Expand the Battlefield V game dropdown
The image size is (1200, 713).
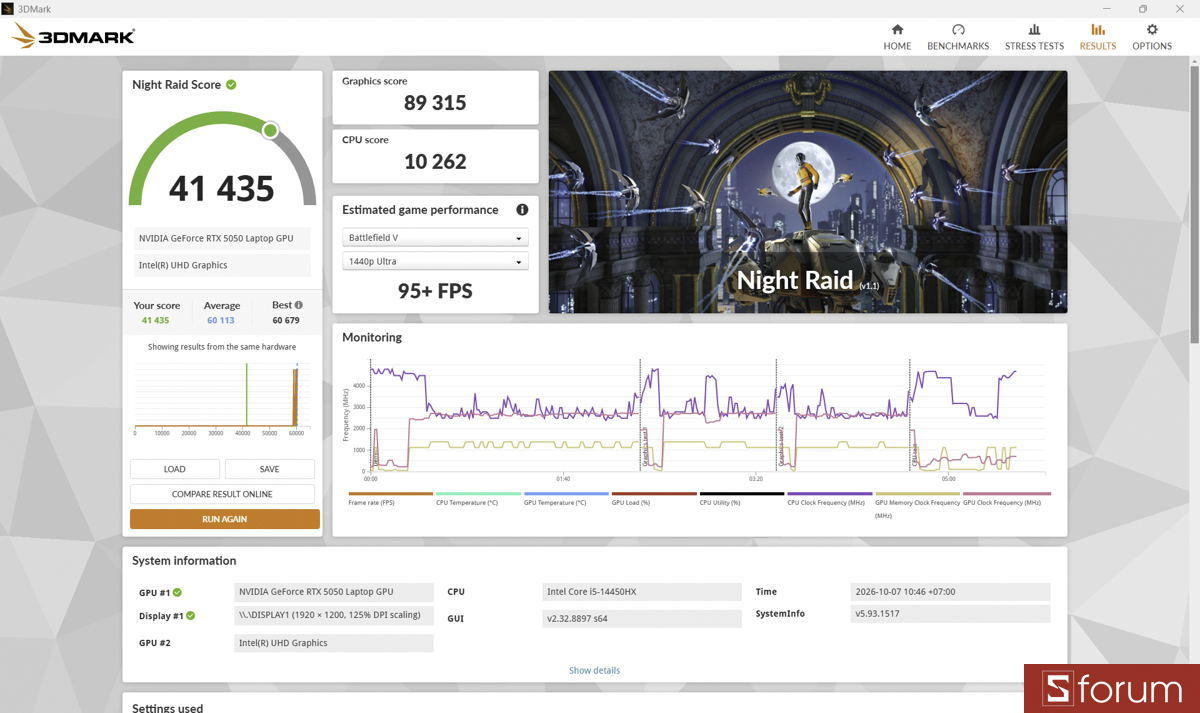point(435,238)
